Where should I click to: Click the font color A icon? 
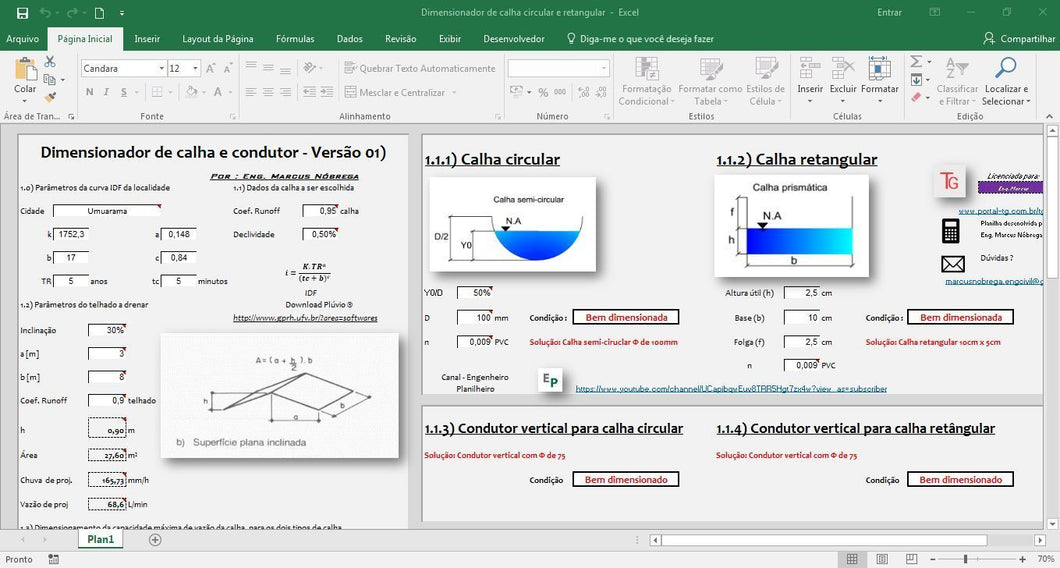(x=218, y=92)
